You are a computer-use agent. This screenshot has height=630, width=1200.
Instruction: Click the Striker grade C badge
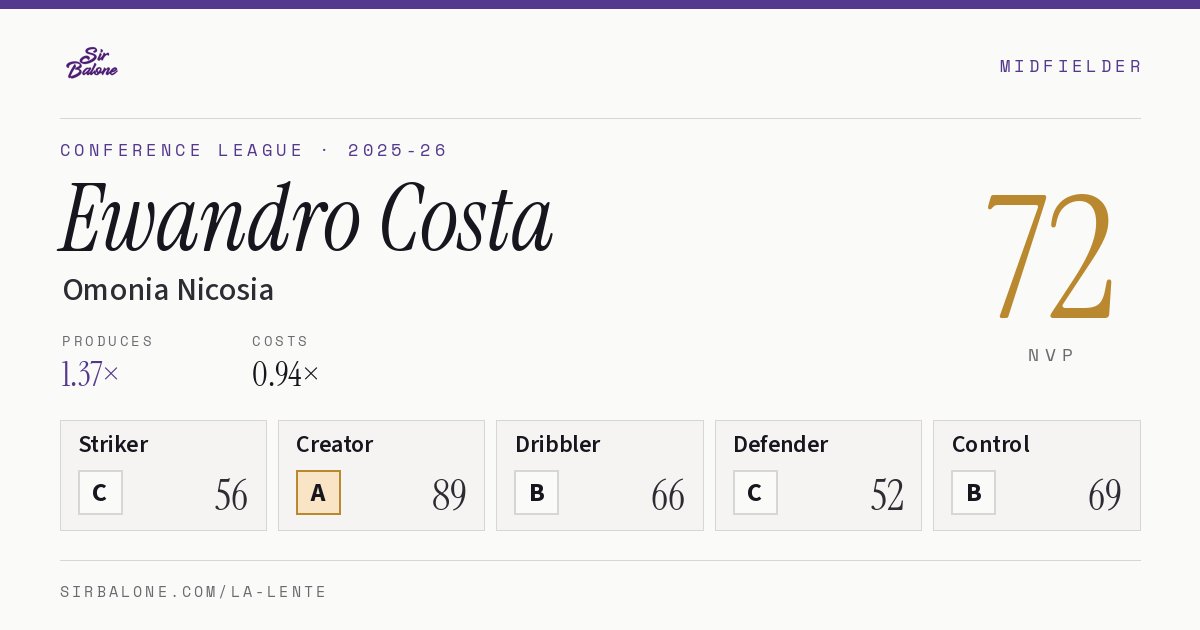[100, 493]
